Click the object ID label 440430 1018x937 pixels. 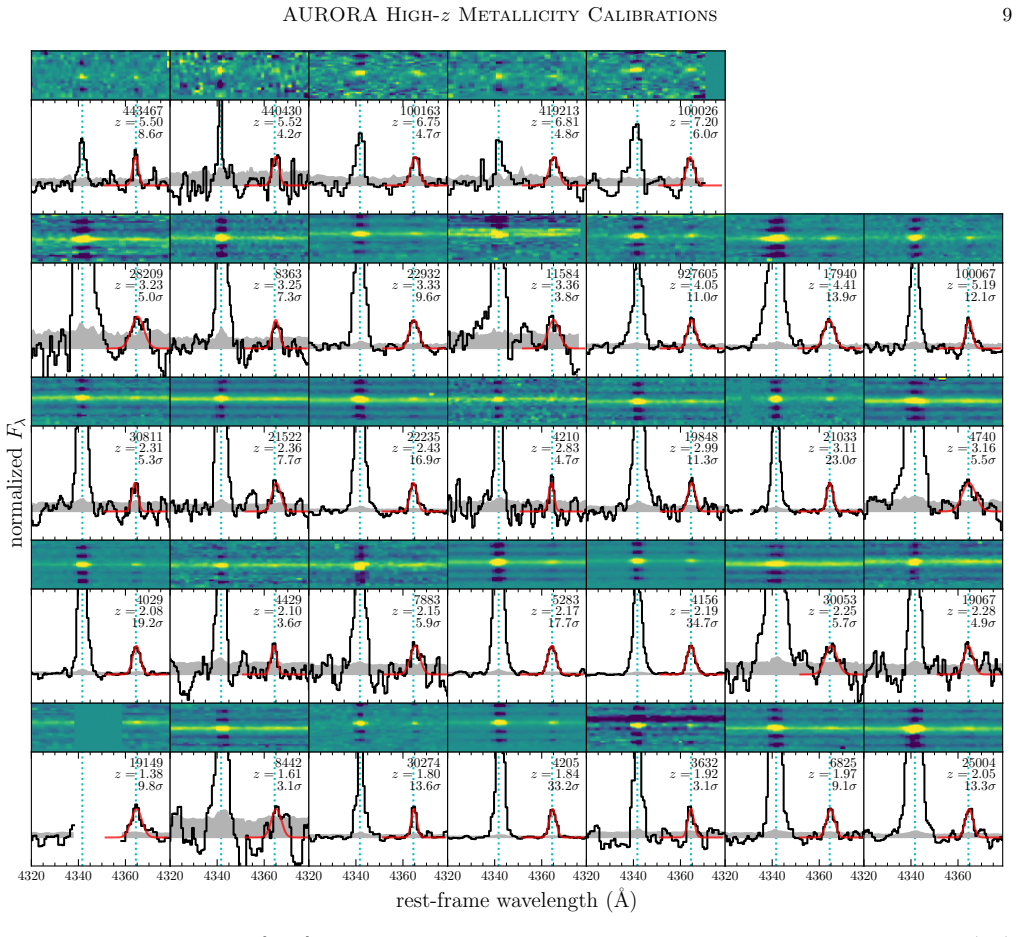coord(282,111)
